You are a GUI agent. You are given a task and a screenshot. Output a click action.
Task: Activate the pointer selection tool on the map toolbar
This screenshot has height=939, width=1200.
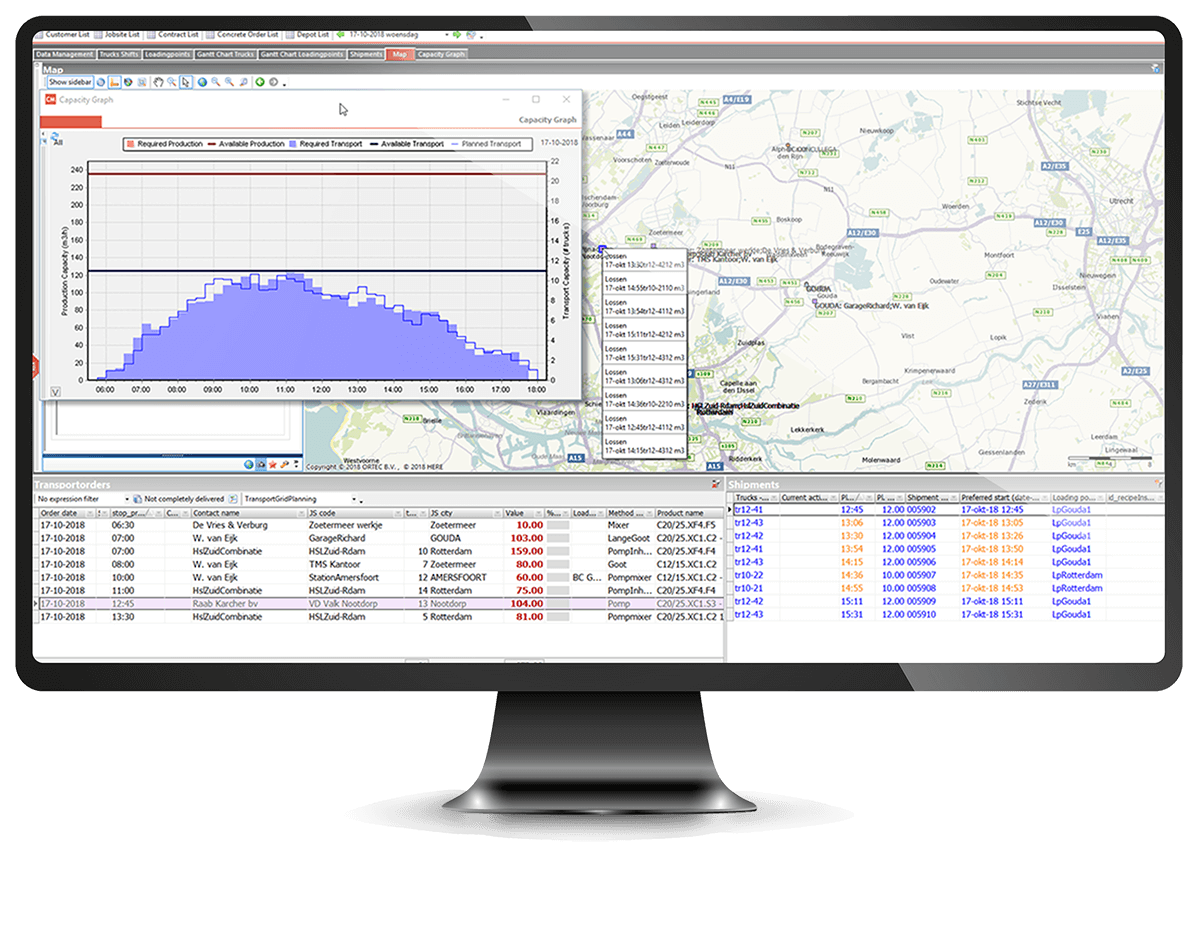tap(187, 82)
